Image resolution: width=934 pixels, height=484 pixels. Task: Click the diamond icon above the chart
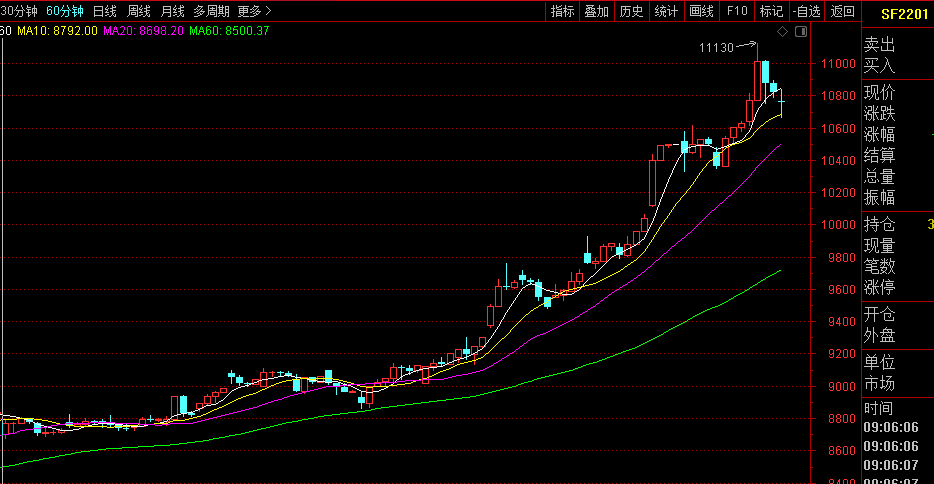point(783,31)
